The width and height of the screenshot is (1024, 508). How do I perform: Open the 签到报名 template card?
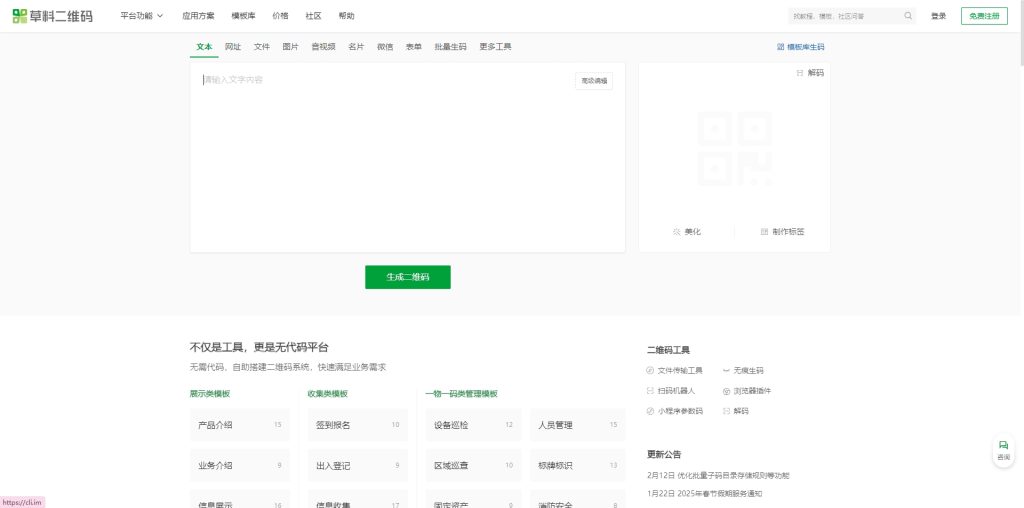coord(357,425)
